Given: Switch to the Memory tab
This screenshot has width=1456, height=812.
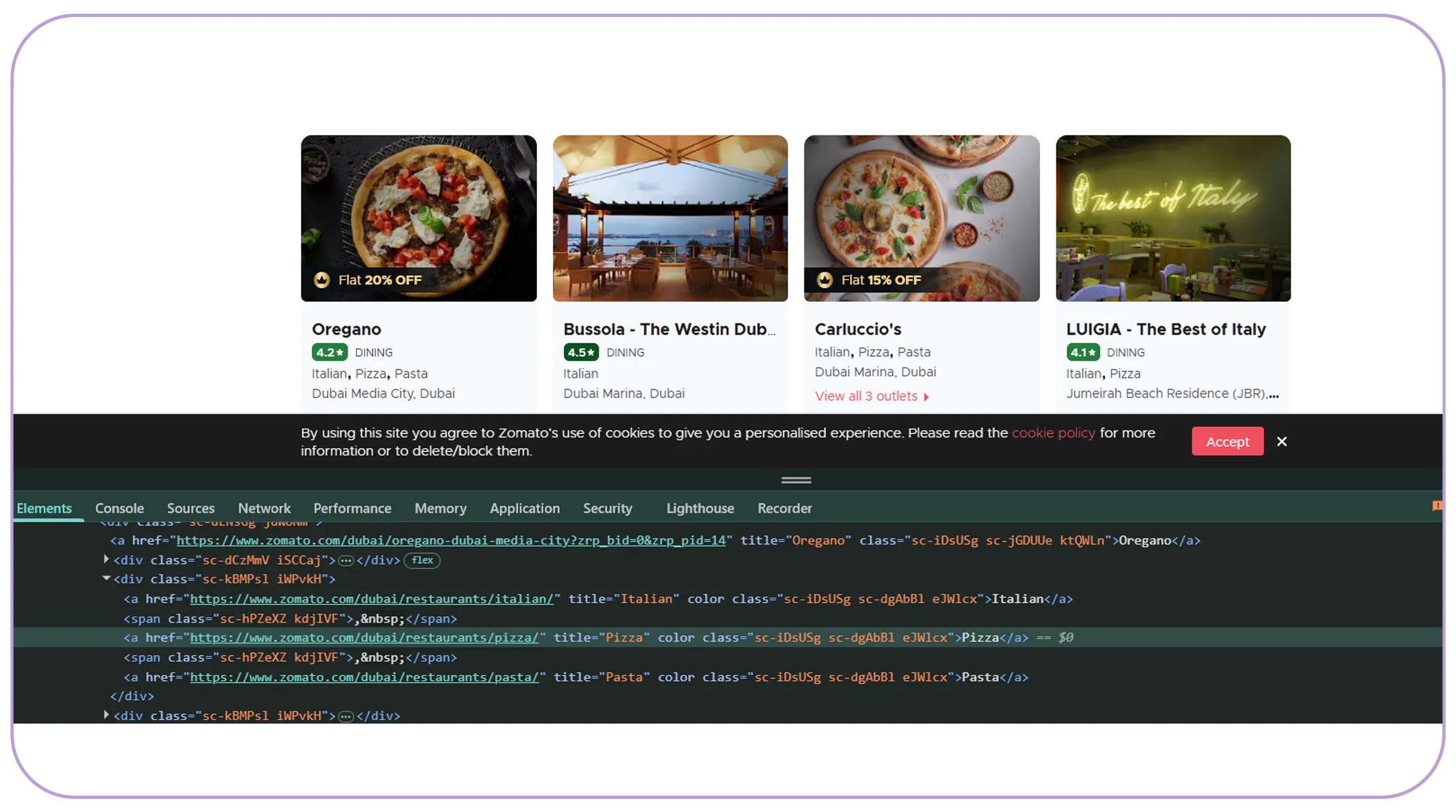Looking at the screenshot, I should click(440, 508).
